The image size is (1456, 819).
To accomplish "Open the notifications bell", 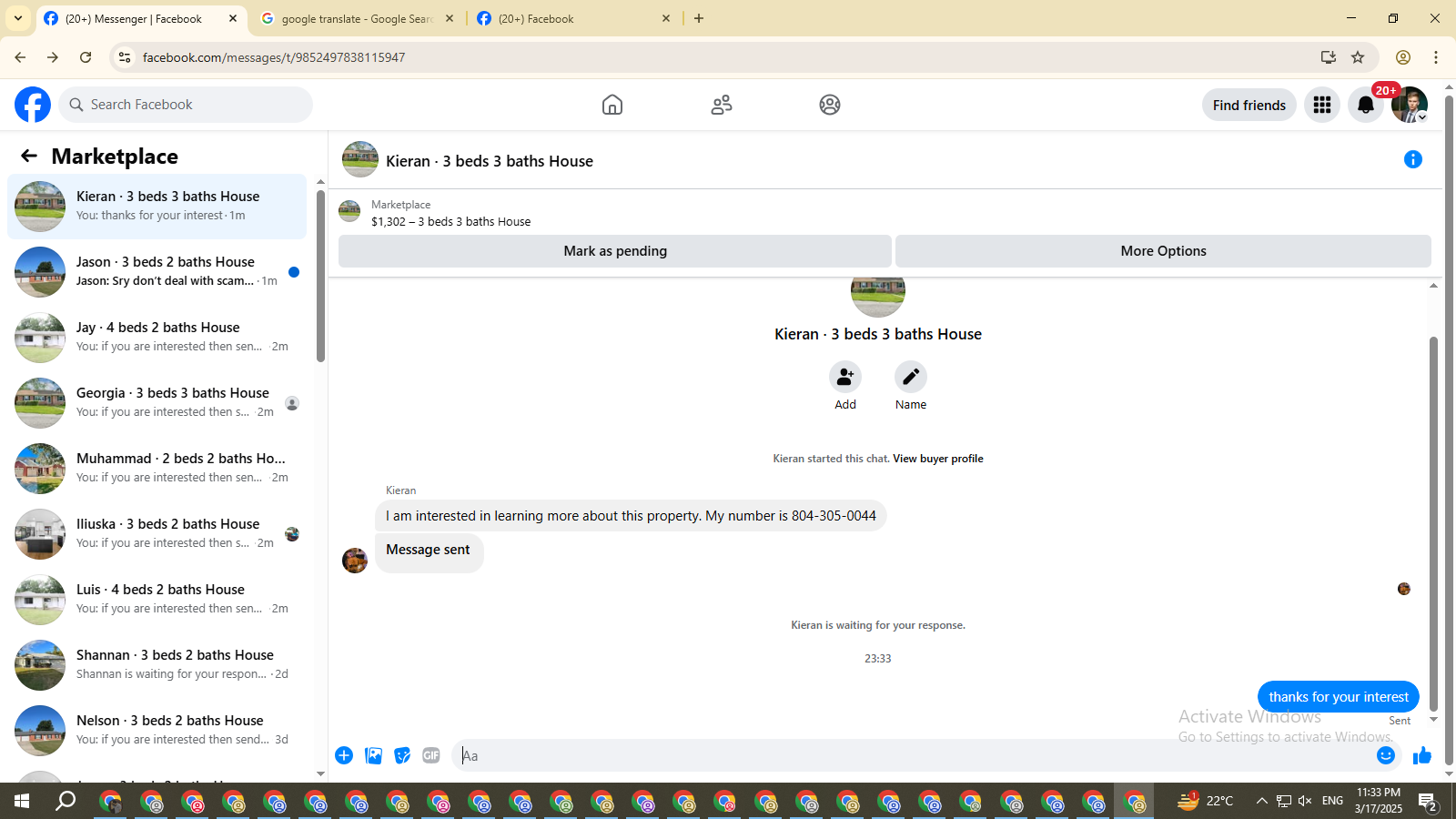I will pyautogui.click(x=1366, y=105).
